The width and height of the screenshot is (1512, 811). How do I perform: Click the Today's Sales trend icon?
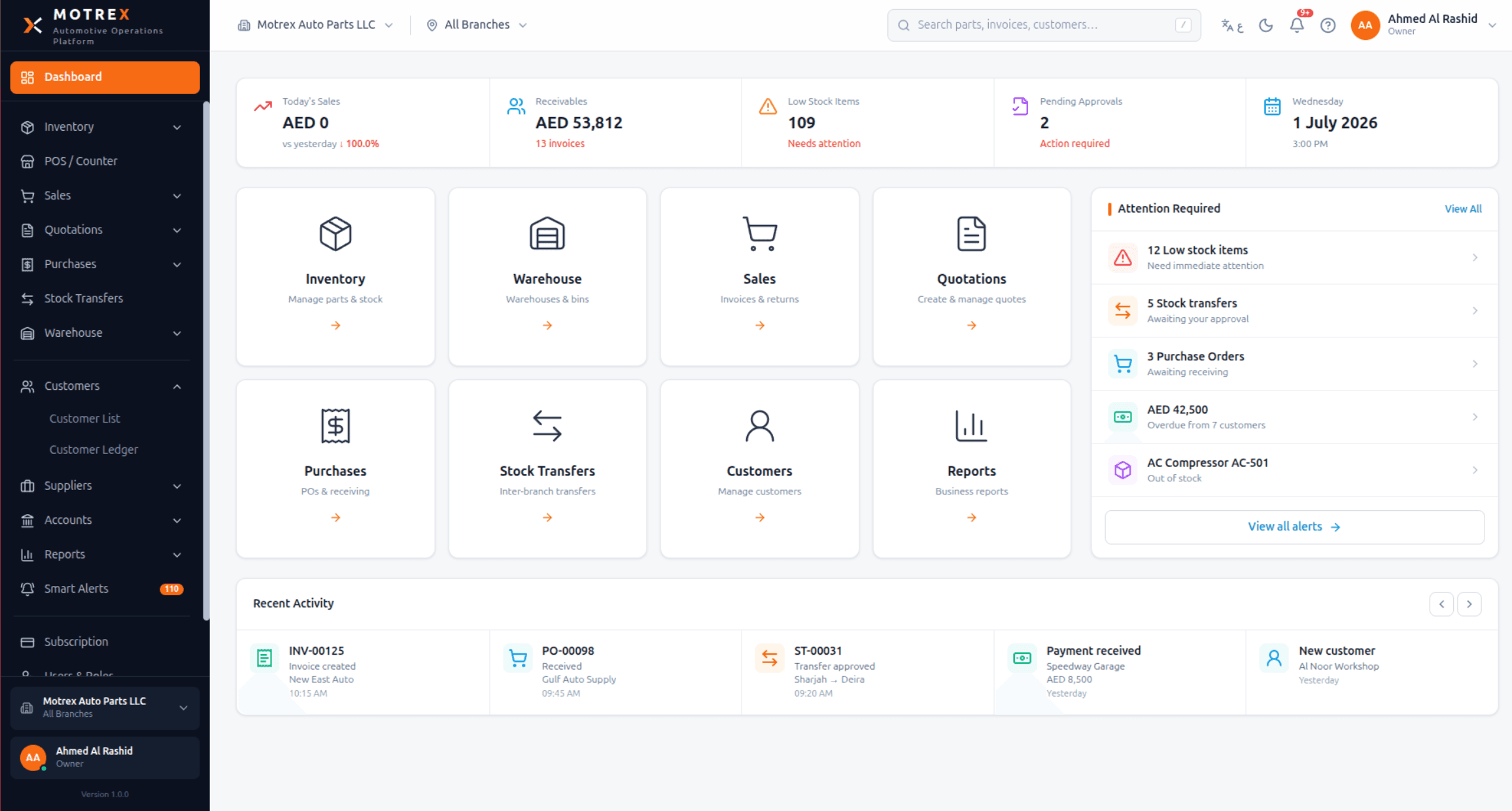(263, 106)
